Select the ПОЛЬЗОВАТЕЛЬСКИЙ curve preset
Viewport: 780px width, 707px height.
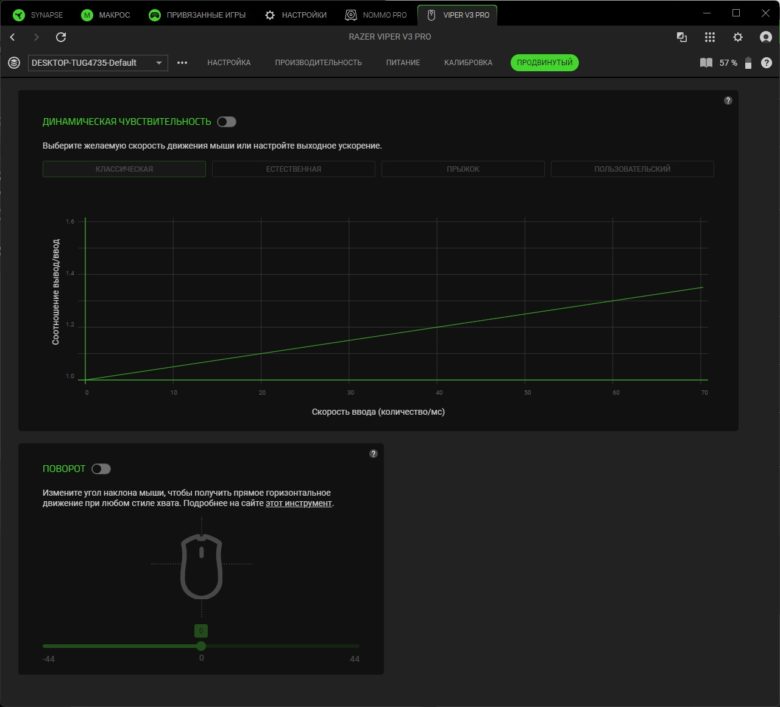632,169
